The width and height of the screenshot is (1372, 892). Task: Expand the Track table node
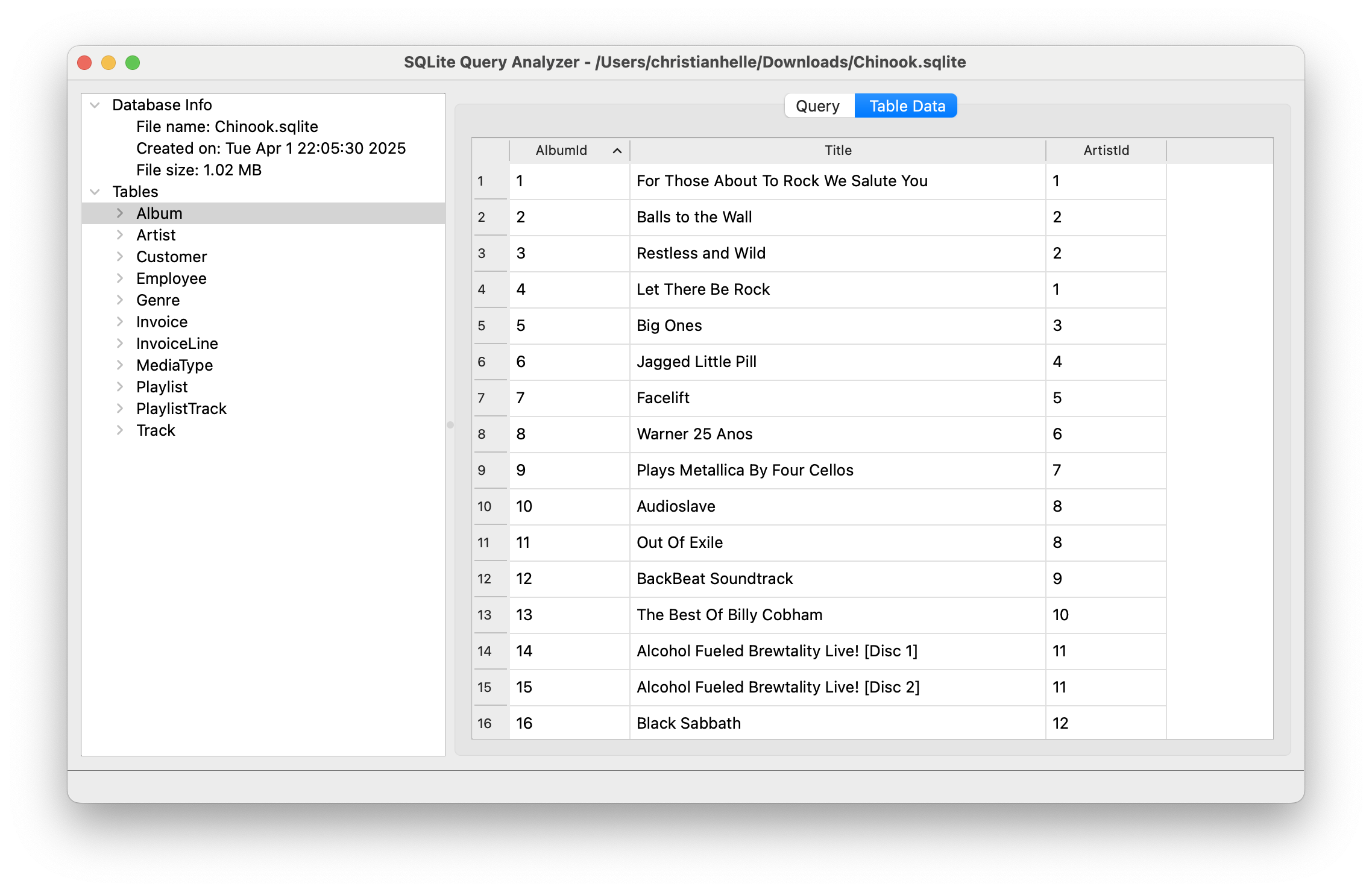coord(119,430)
